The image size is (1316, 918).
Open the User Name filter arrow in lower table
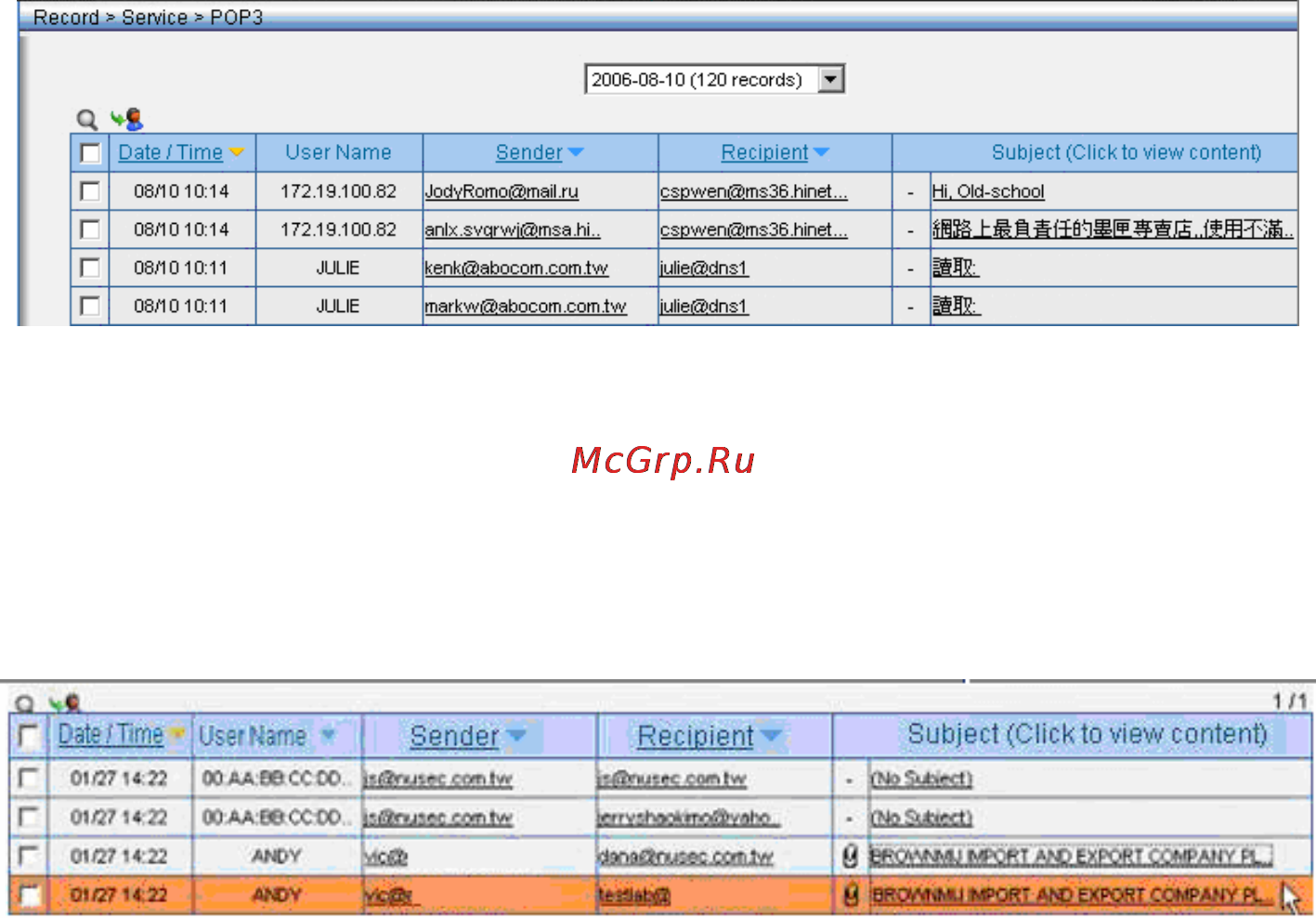tap(328, 735)
